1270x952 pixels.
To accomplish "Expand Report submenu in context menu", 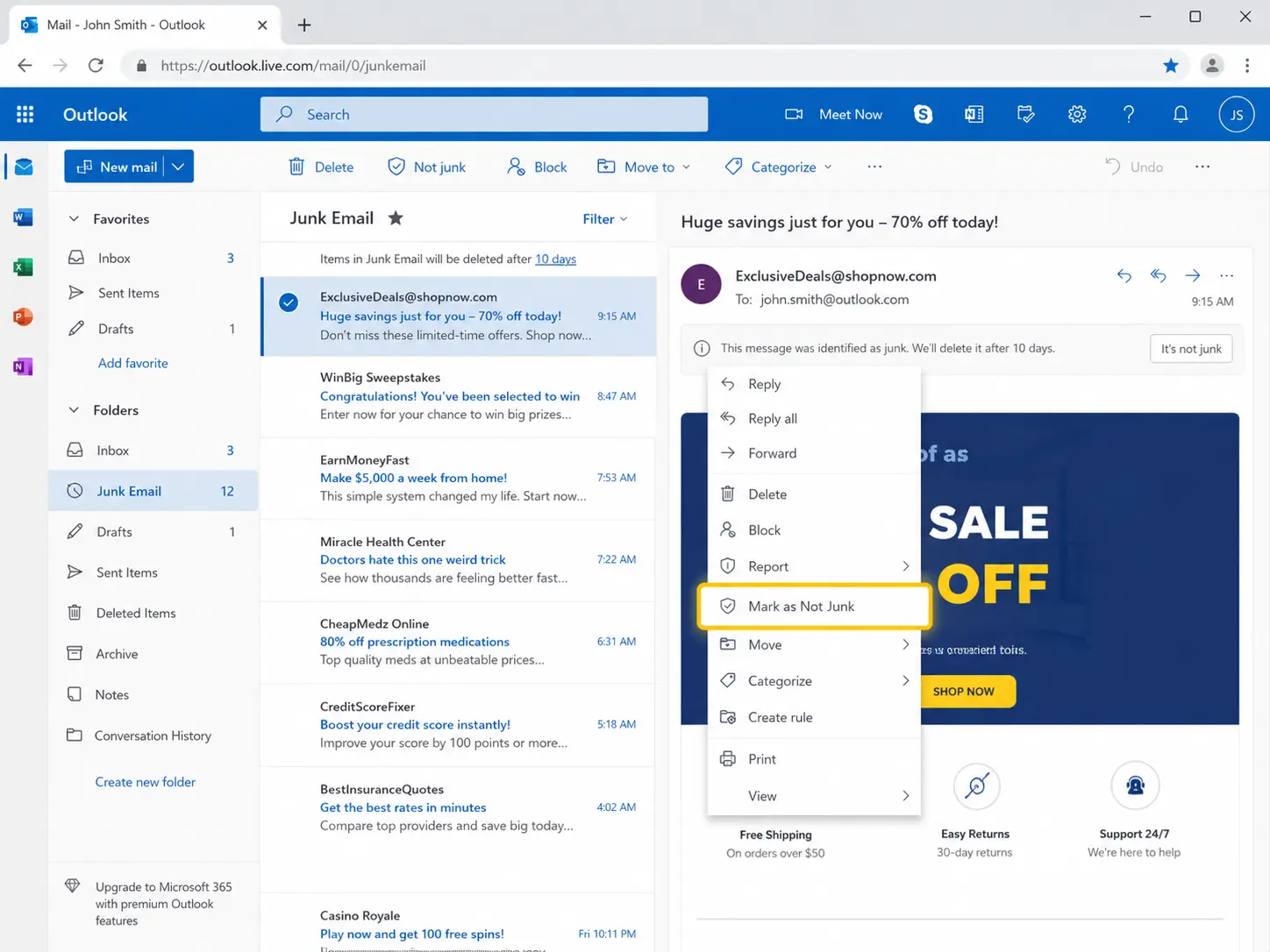I will (906, 566).
